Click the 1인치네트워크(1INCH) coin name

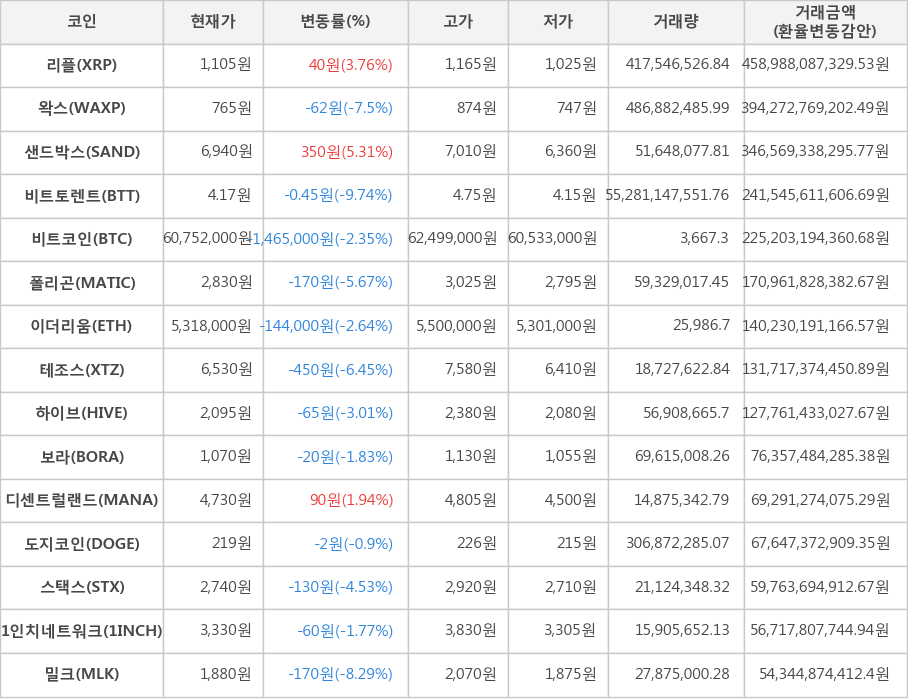[82, 631]
